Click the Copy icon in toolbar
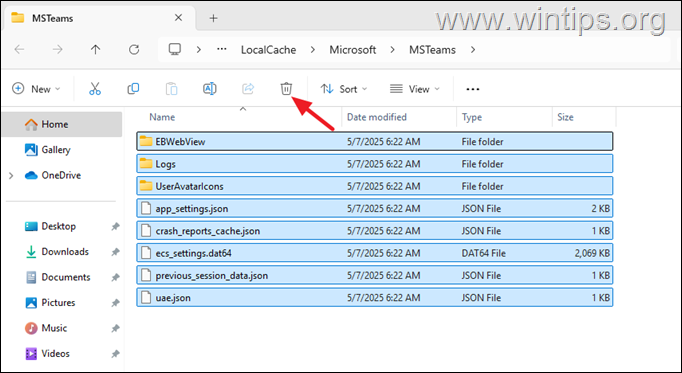 click(x=133, y=89)
